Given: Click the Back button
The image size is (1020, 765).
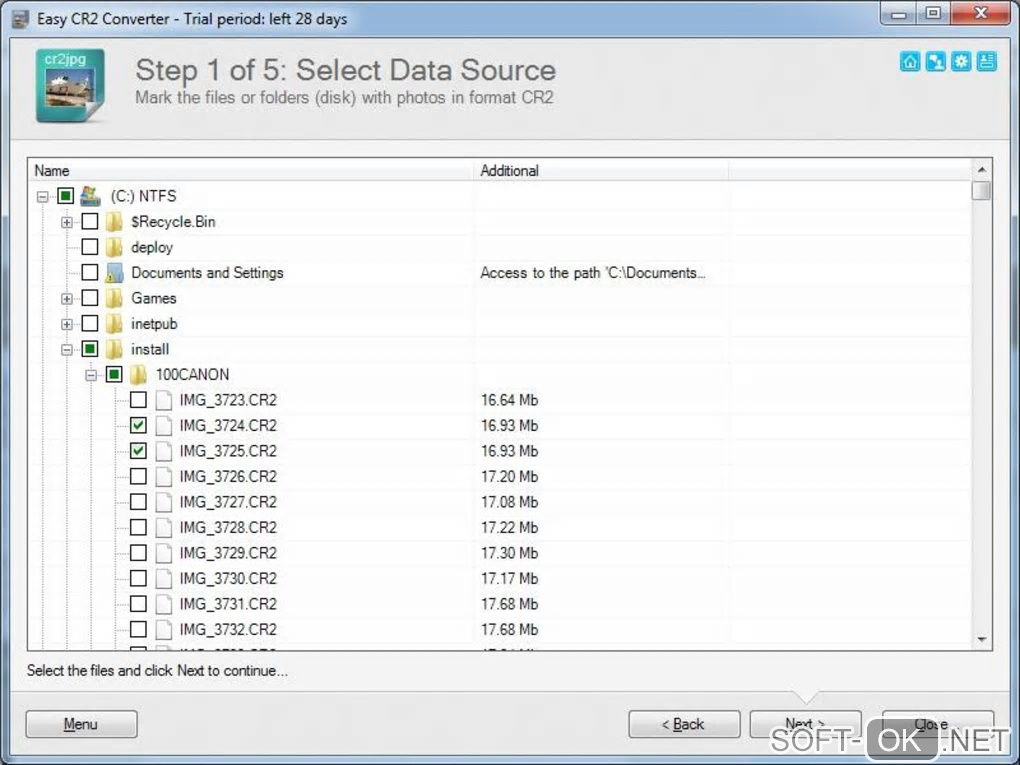Looking at the screenshot, I should pyautogui.click(x=684, y=724).
